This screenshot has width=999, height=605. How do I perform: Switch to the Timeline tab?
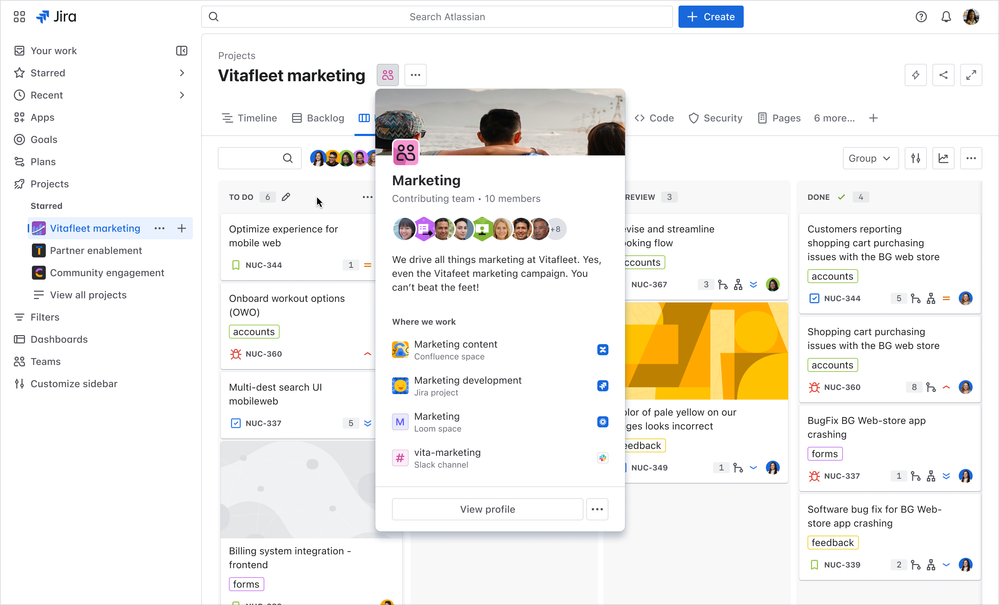tap(248, 117)
